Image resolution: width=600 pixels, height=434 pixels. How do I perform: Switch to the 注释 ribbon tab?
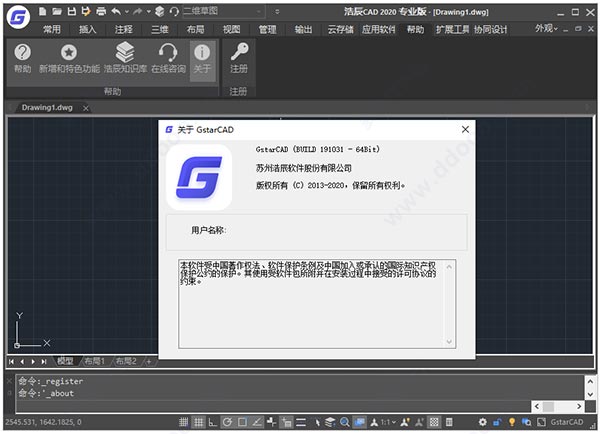123,29
